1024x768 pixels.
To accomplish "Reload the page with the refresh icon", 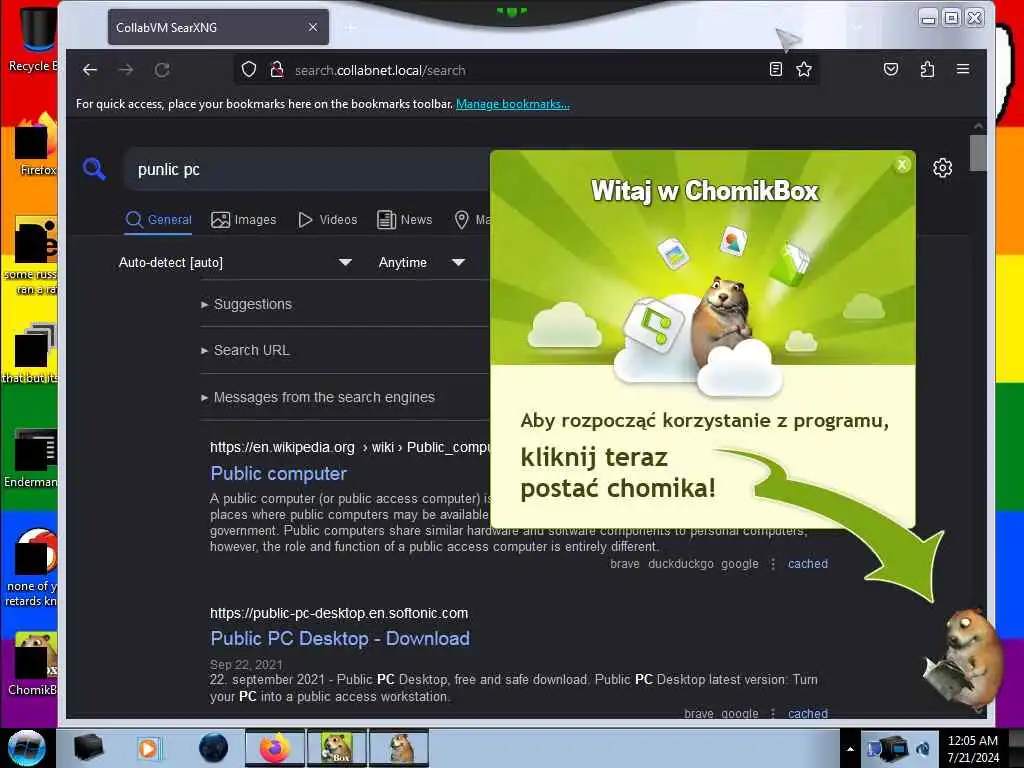I will (162, 70).
